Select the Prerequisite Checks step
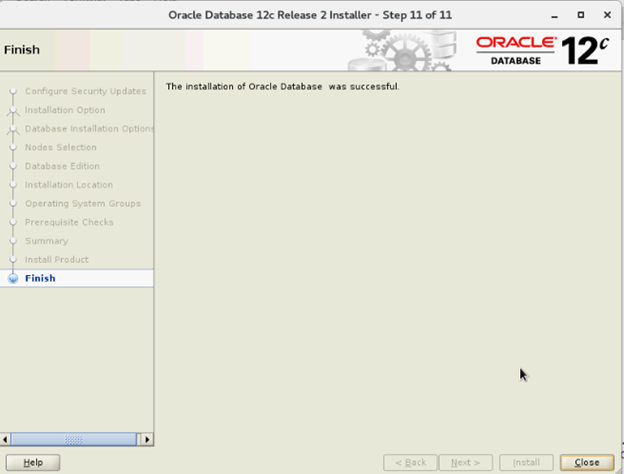This screenshot has width=624, height=474. click(x=69, y=222)
